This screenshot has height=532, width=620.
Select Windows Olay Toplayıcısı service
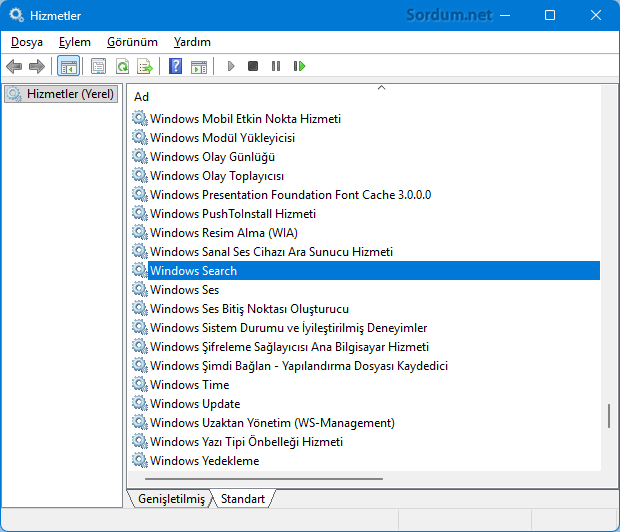[x=217, y=176]
